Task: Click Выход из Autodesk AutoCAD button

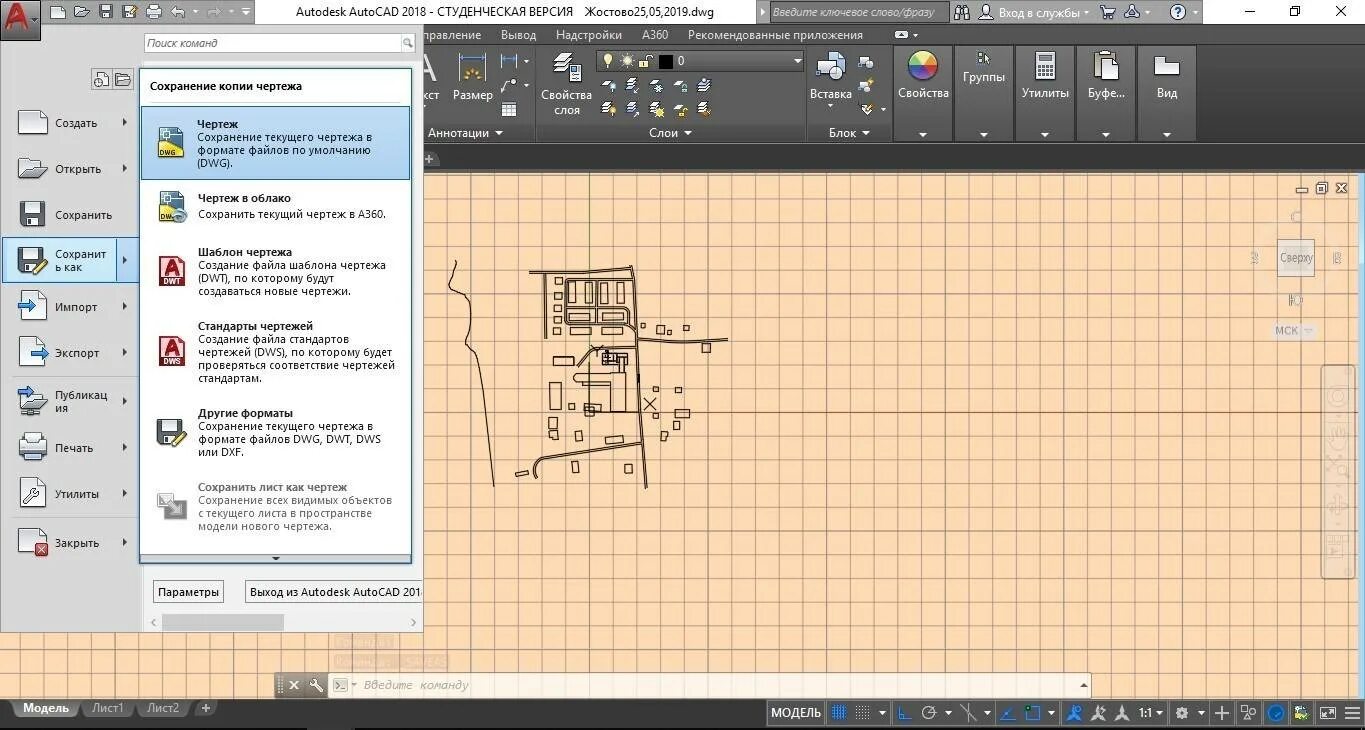Action: 333,592
